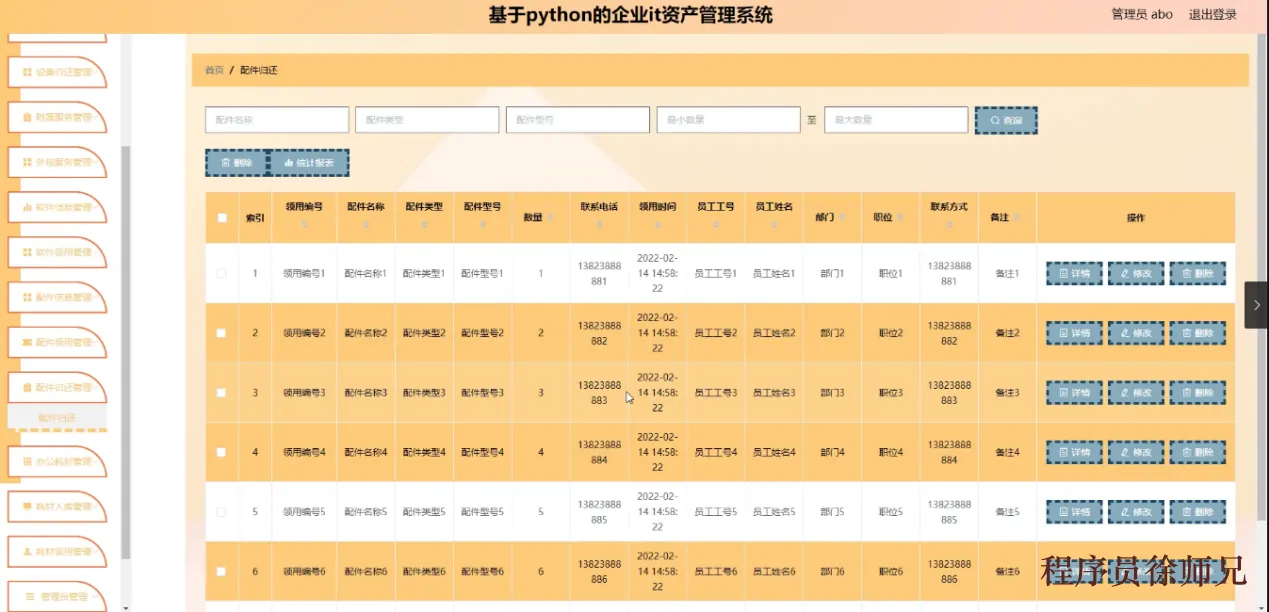Click the 耗材领用管理 person icon in sidebar

27,552
